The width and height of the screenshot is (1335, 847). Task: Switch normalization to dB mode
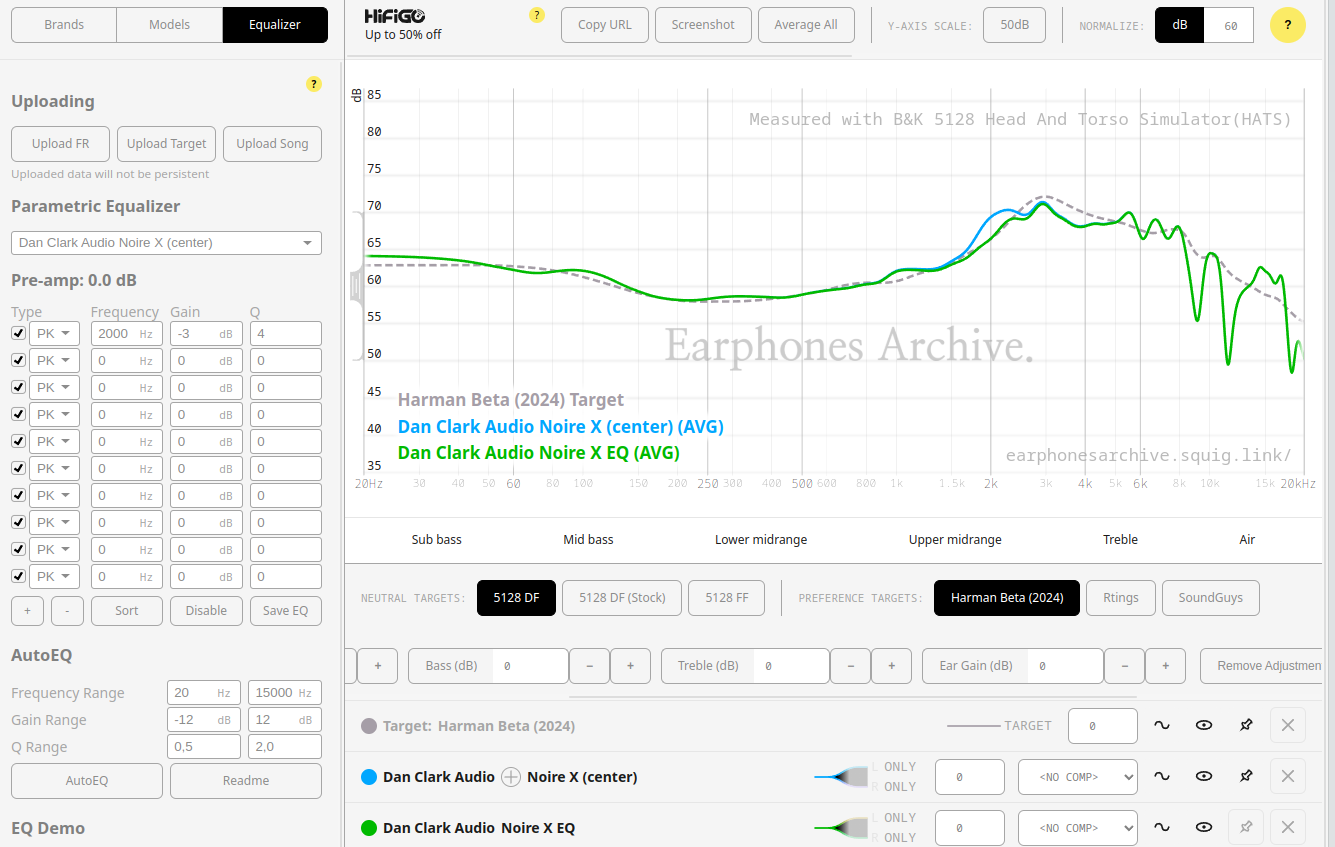tap(1180, 25)
